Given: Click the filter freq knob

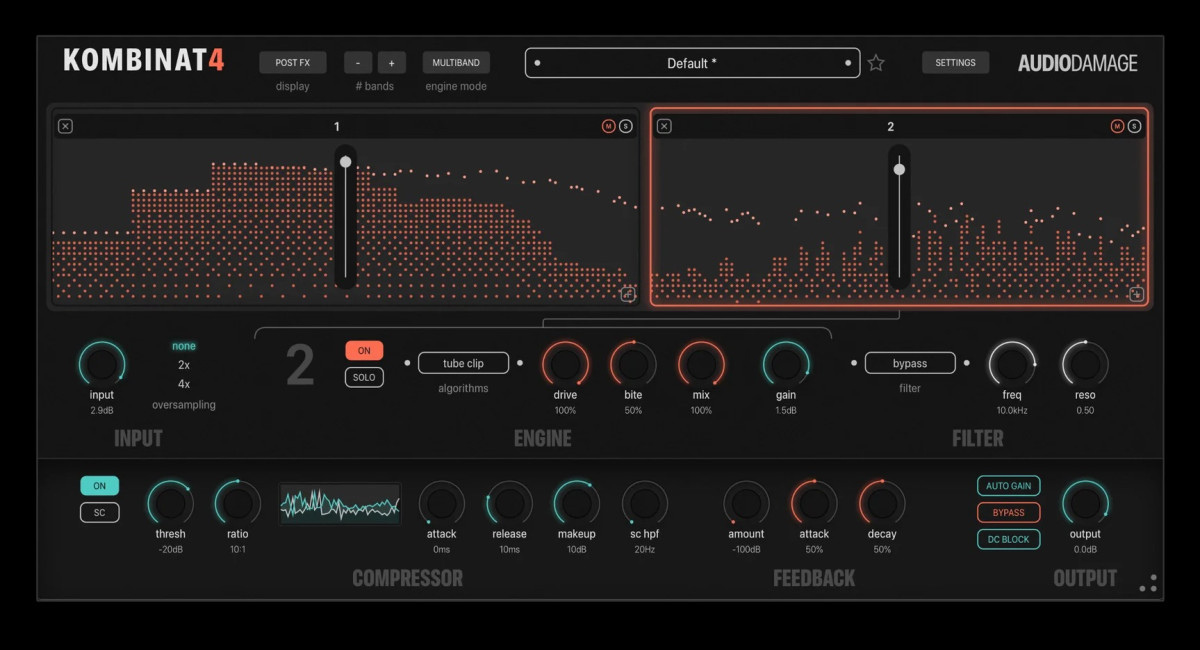Looking at the screenshot, I should click(1012, 365).
